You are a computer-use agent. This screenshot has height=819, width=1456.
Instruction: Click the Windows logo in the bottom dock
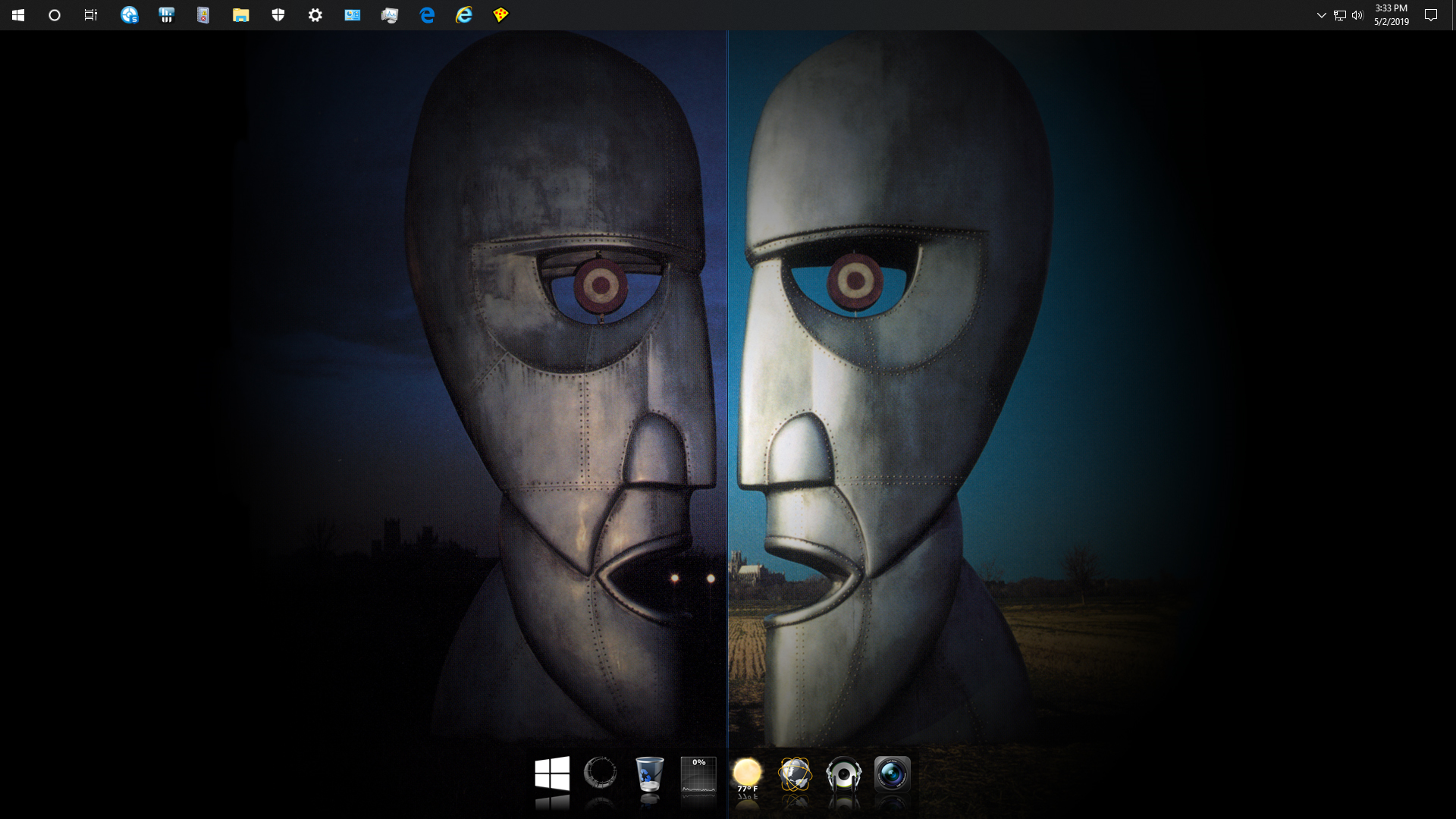pyautogui.click(x=552, y=773)
